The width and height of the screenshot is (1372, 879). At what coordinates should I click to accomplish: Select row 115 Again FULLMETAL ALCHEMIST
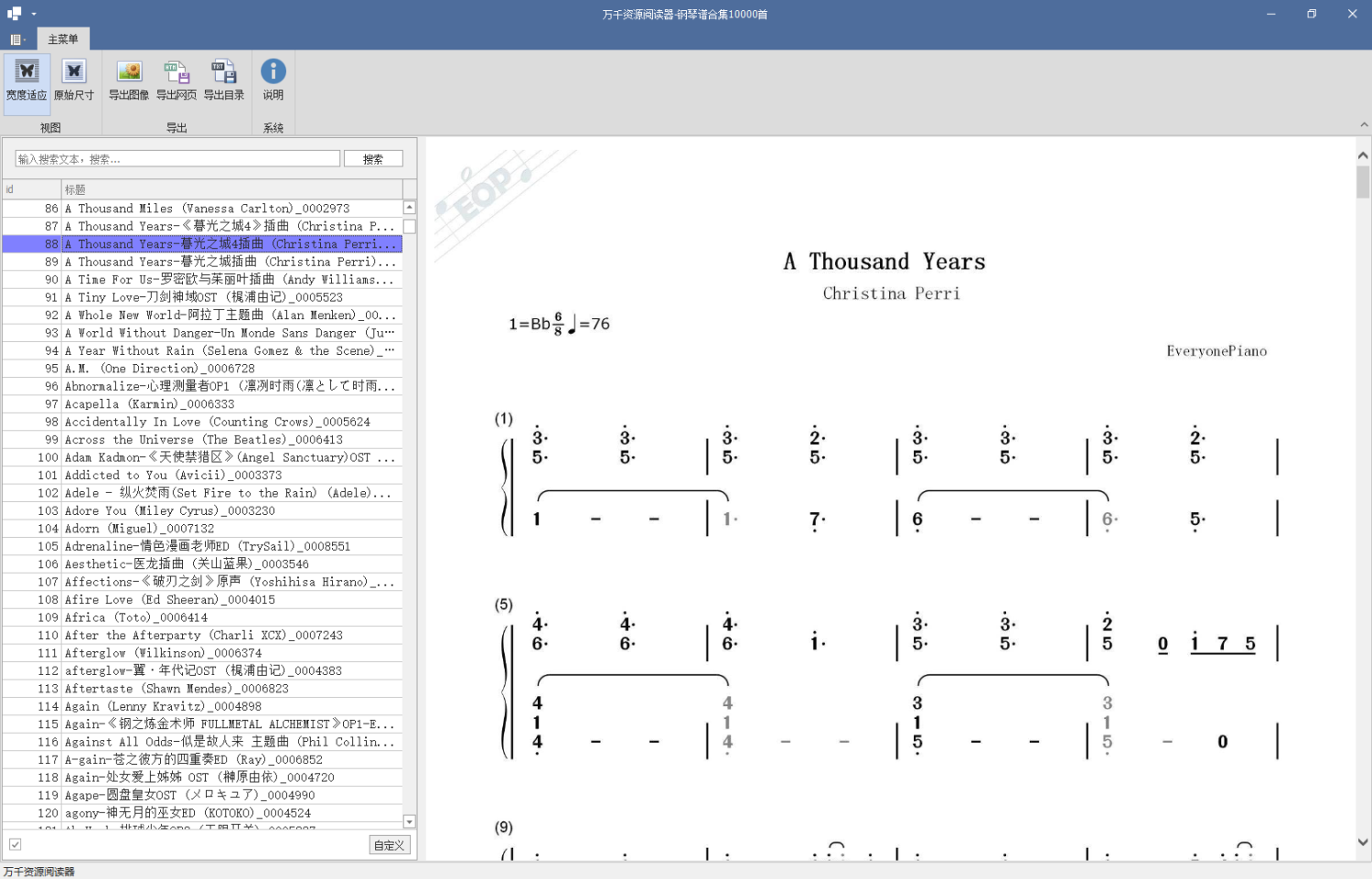click(202, 724)
